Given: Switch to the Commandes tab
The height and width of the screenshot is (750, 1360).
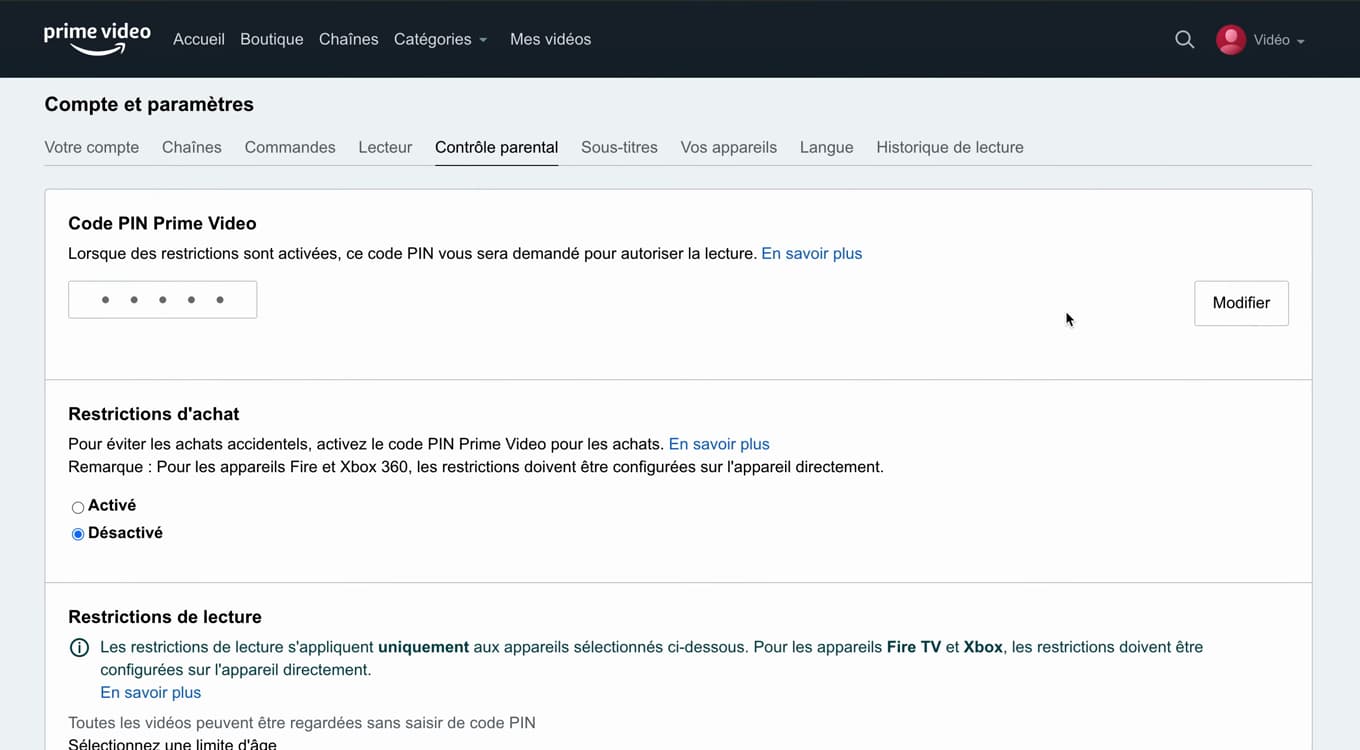Looking at the screenshot, I should point(290,147).
